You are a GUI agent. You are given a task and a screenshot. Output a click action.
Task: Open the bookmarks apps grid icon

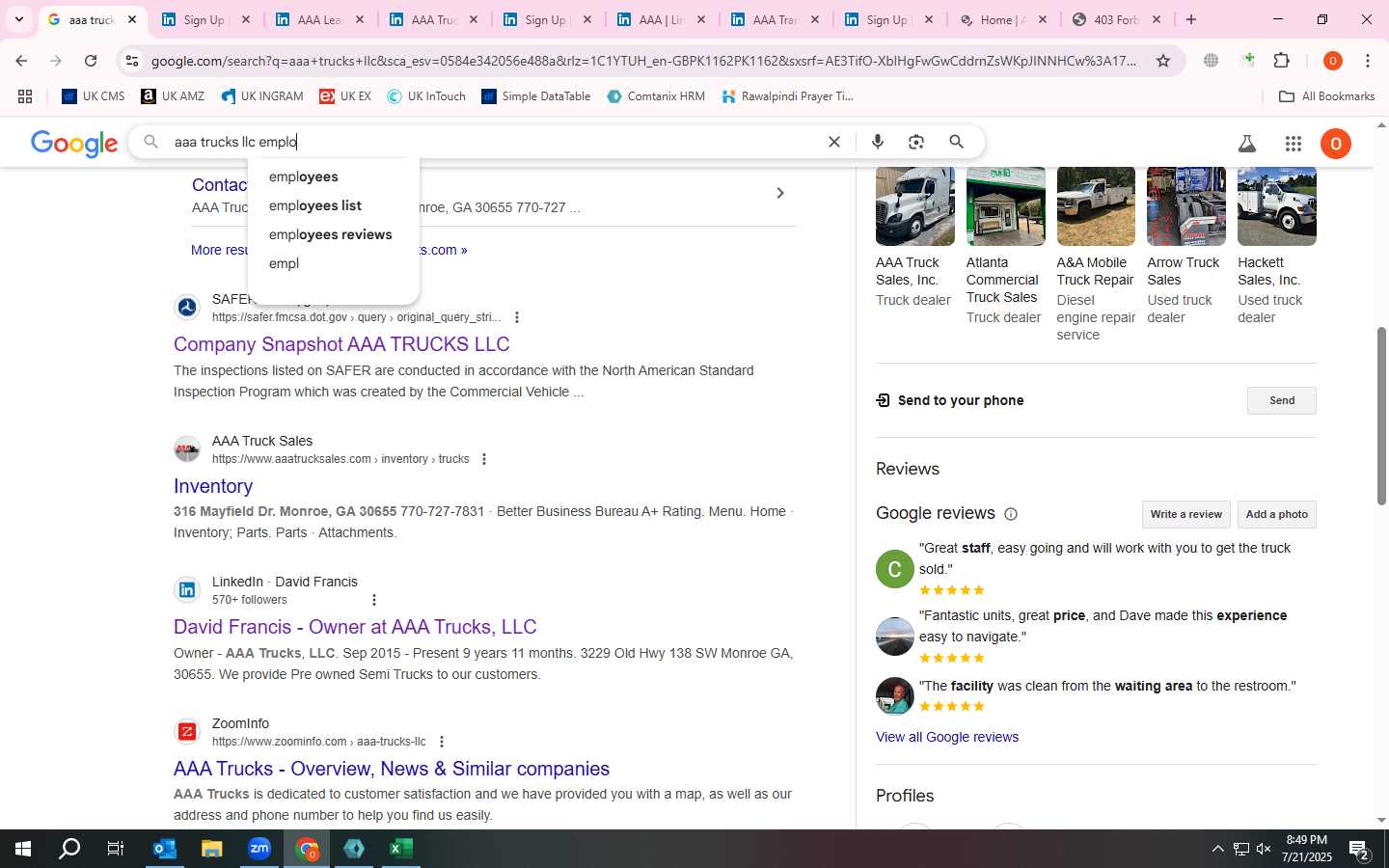(x=25, y=96)
